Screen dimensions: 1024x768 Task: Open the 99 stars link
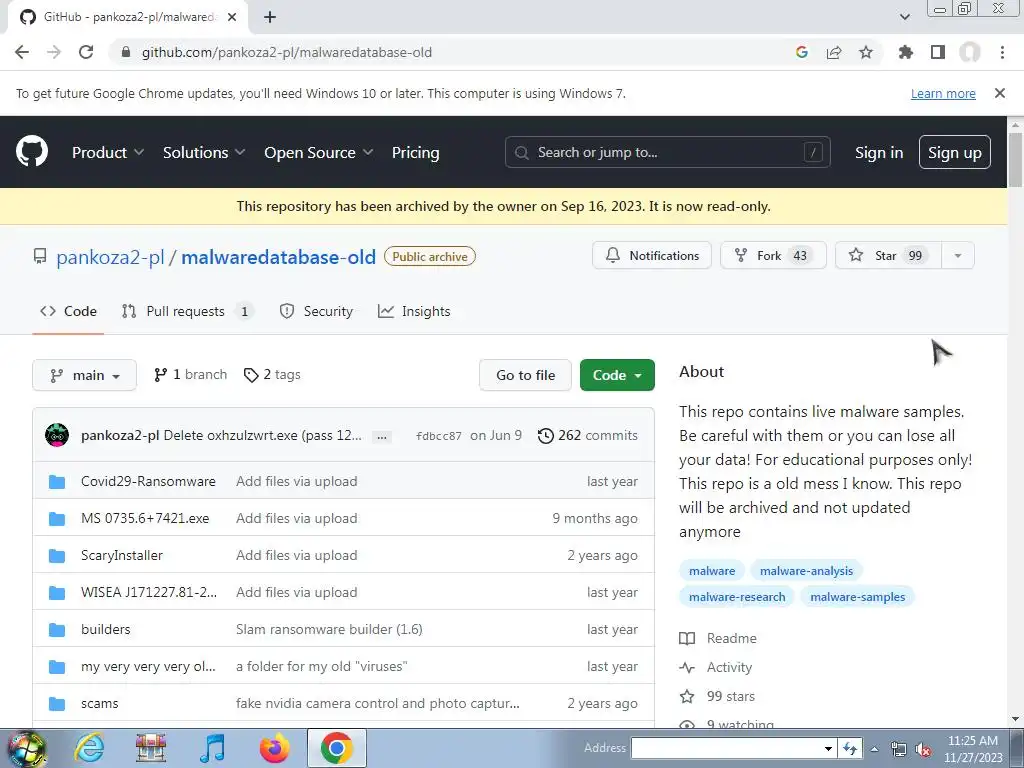[x=717, y=696]
